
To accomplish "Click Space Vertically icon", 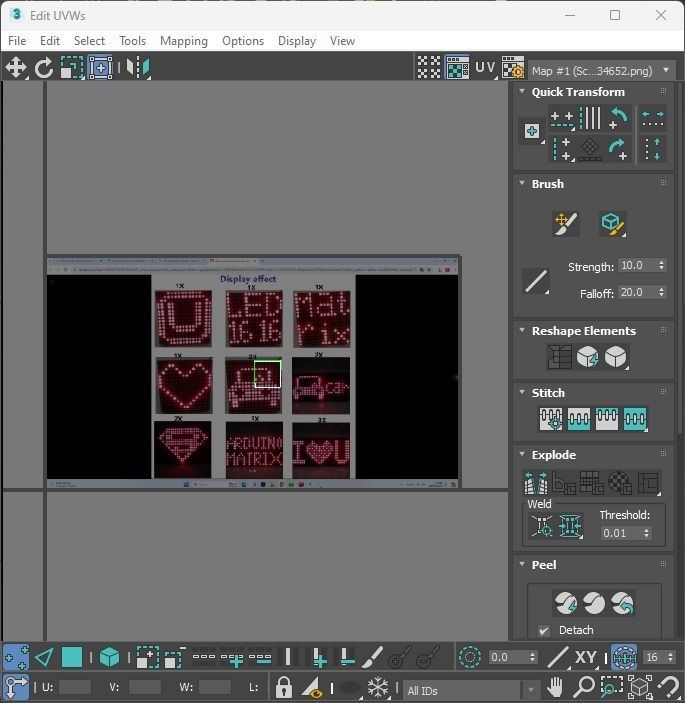I will pos(653,149).
